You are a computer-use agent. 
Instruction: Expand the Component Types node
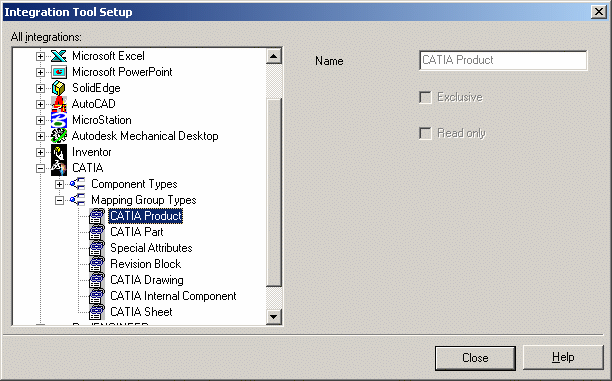pos(59,184)
